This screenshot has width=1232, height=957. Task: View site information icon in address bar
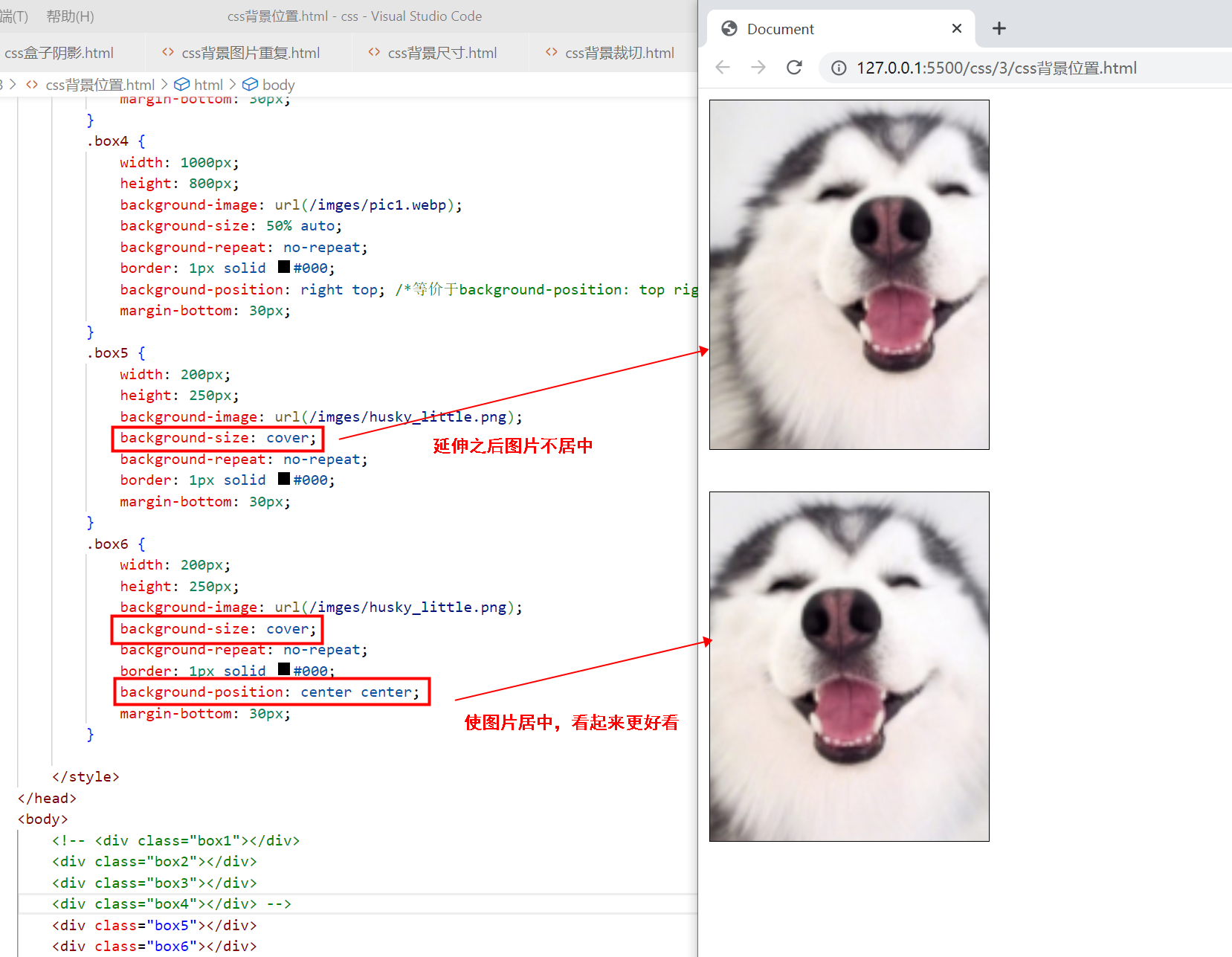(839, 68)
